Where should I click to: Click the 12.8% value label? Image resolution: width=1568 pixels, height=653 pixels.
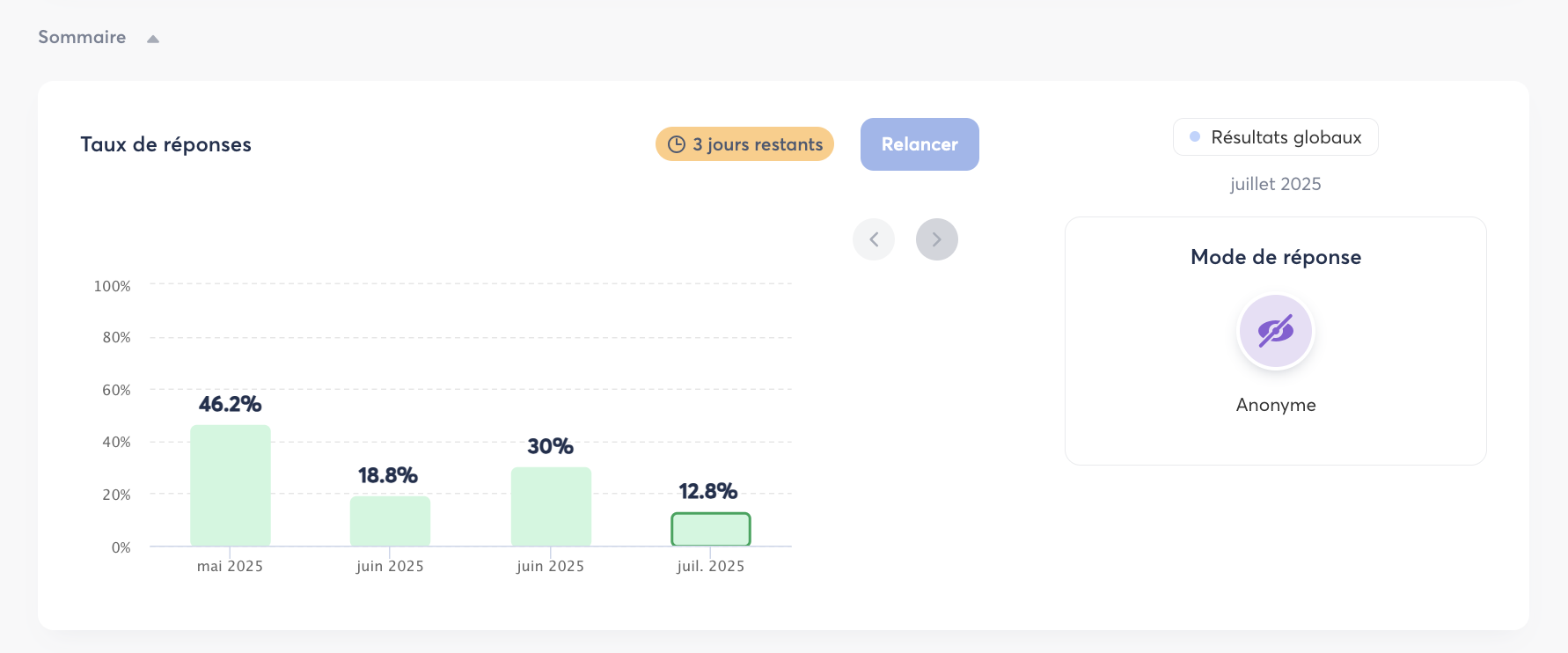click(x=708, y=491)
